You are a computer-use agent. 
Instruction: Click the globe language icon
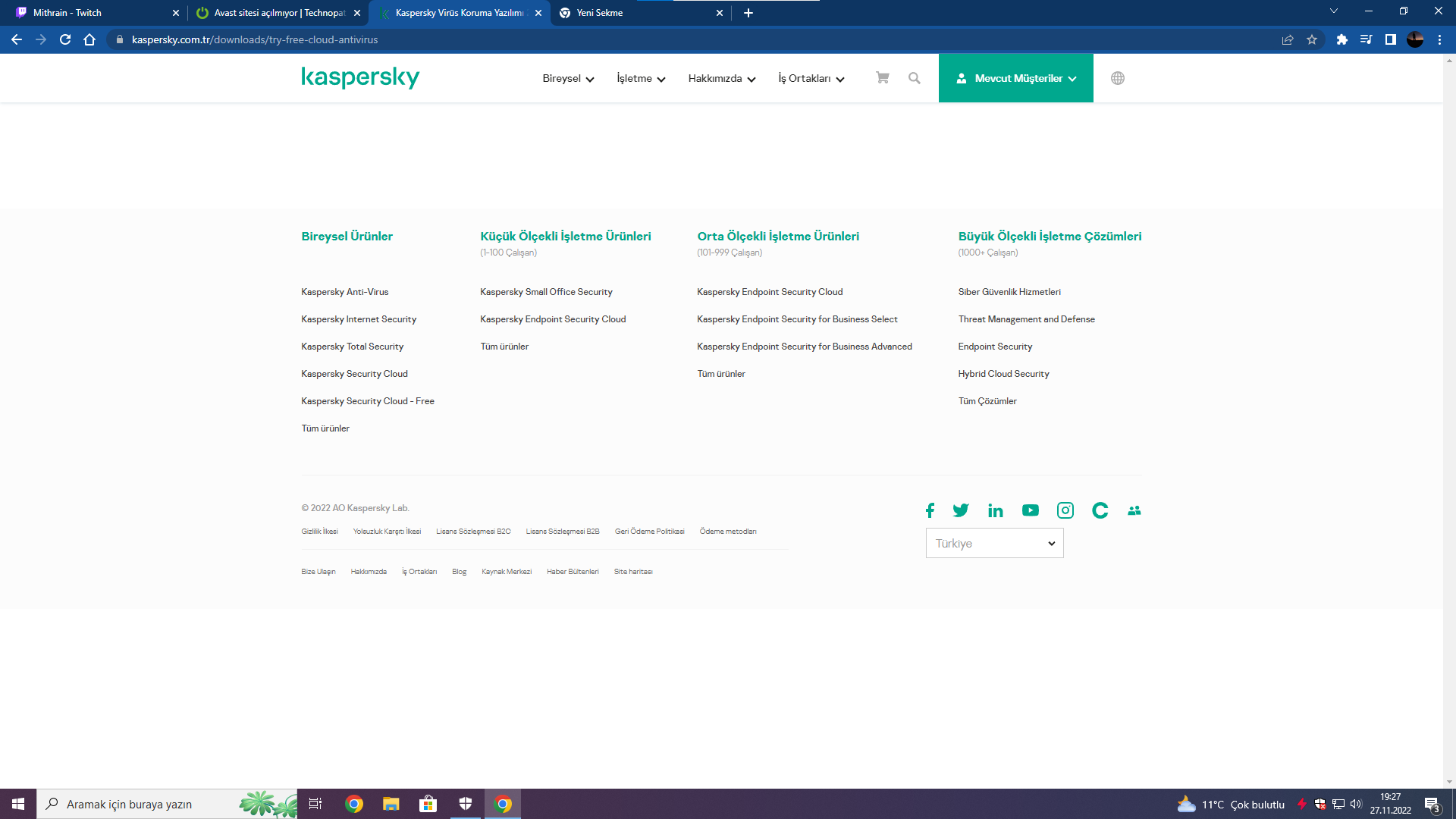click(x=1117, y=78)
